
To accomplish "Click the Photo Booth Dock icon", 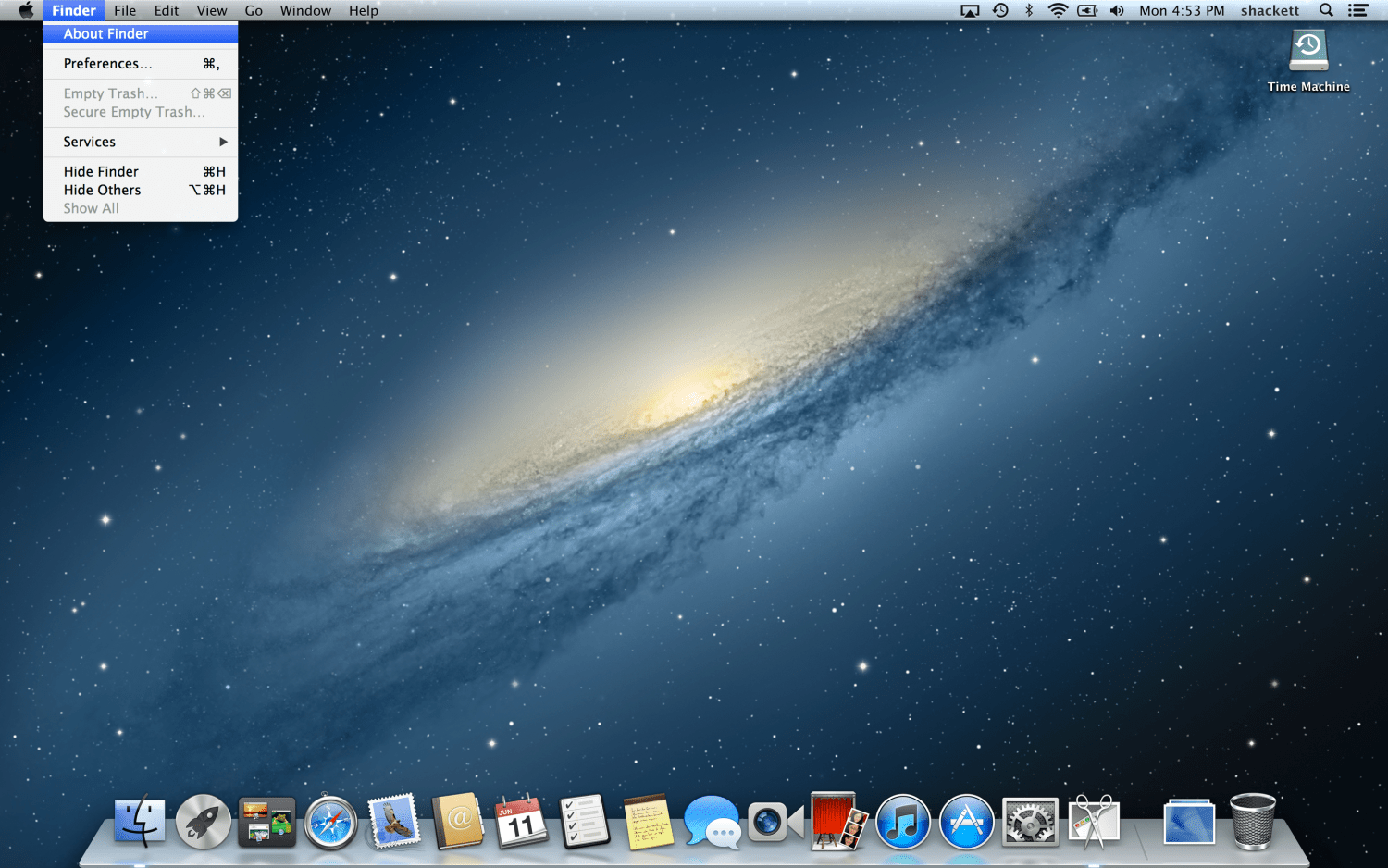I will [x=838, y=822].
